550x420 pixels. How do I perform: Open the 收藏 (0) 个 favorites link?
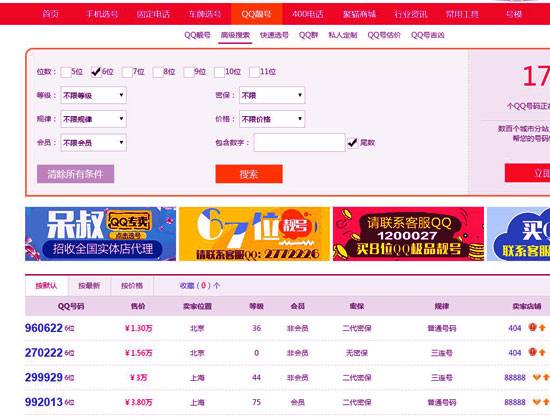coord(200,286)
